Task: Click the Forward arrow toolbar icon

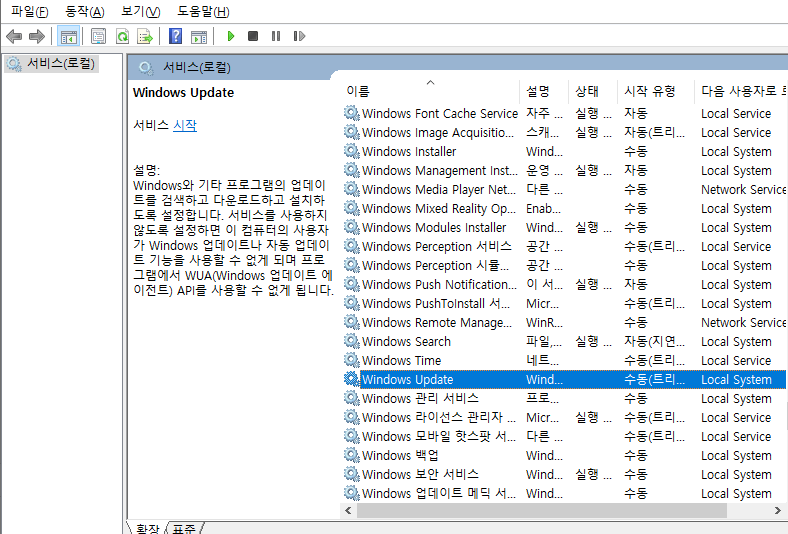Action: (37, 36)
